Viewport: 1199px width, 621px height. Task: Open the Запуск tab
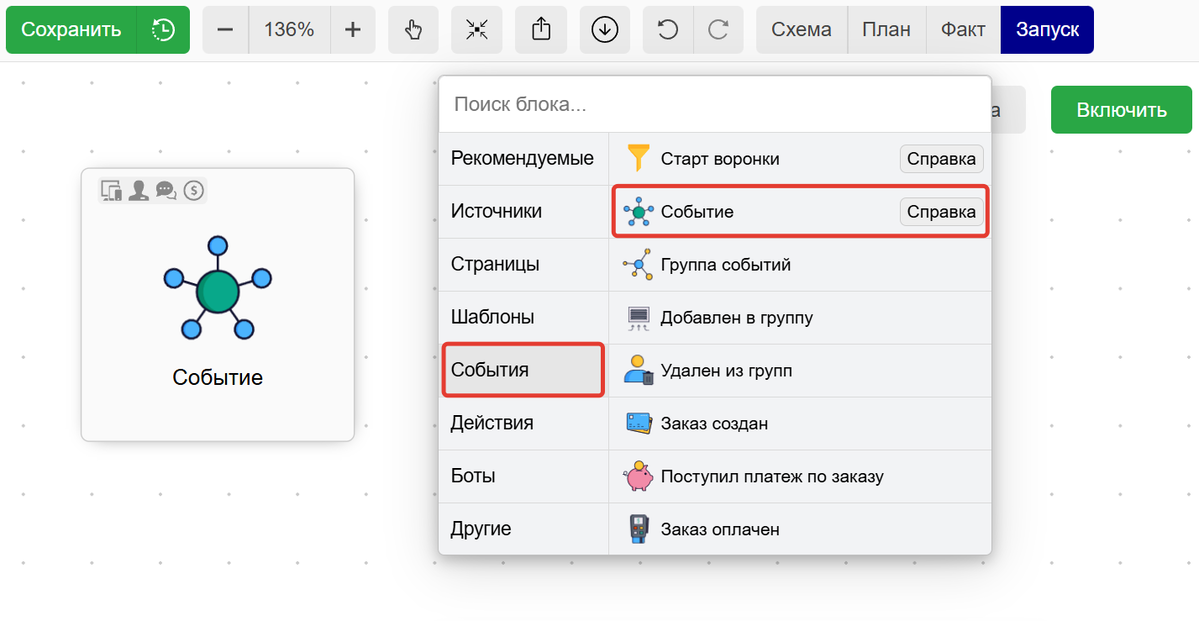1047,30
